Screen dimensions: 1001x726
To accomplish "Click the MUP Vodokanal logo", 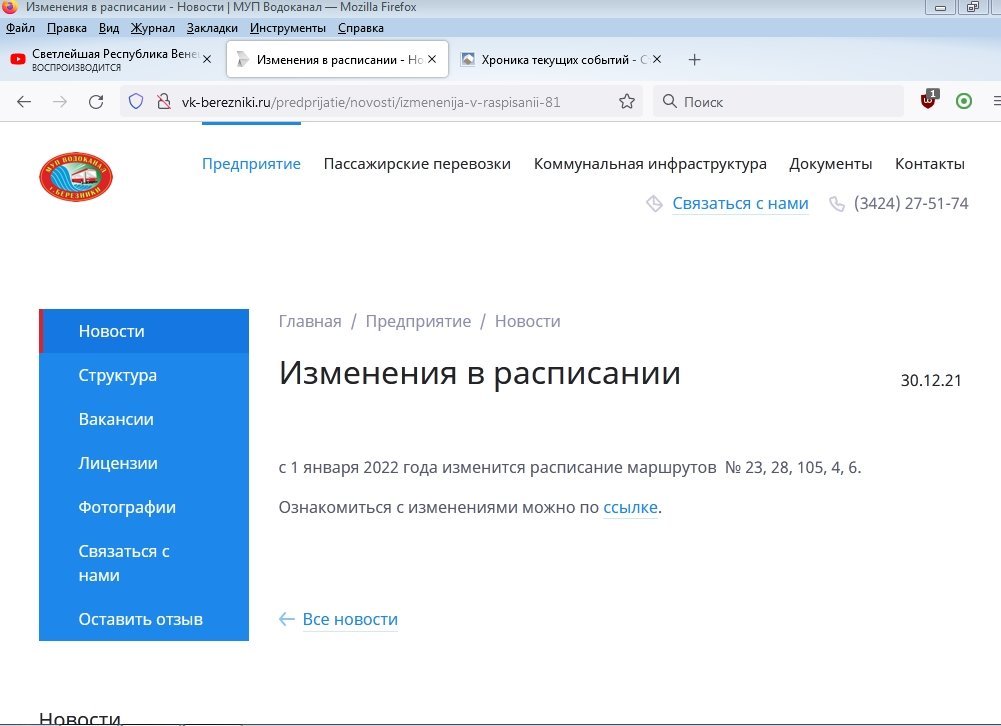I will coord(76,177).
